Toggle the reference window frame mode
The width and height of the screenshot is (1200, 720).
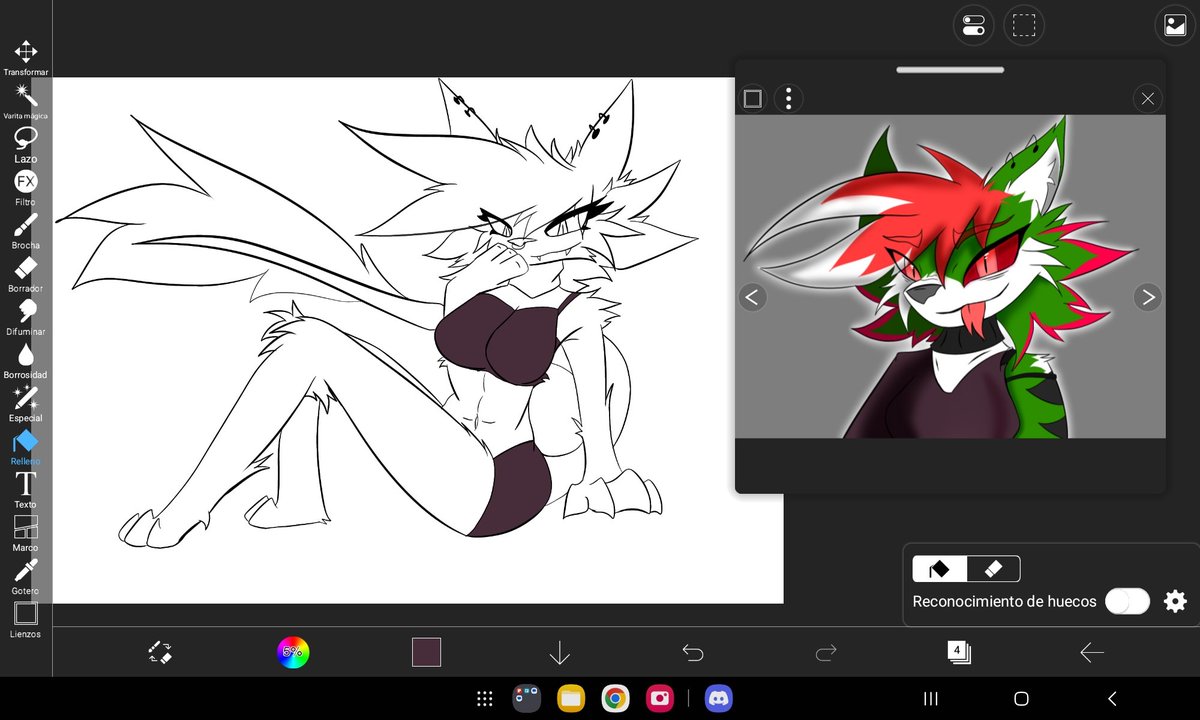752,98
